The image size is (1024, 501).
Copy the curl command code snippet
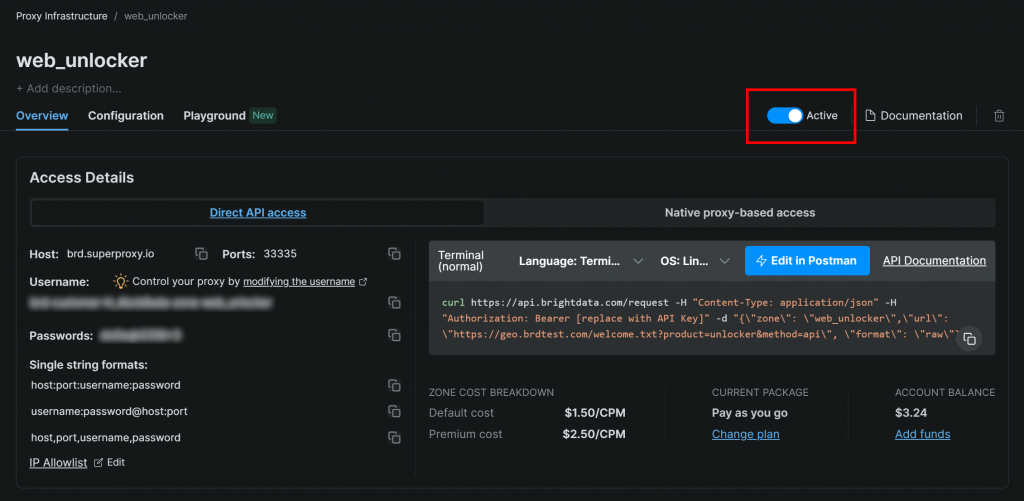point(968,339)
